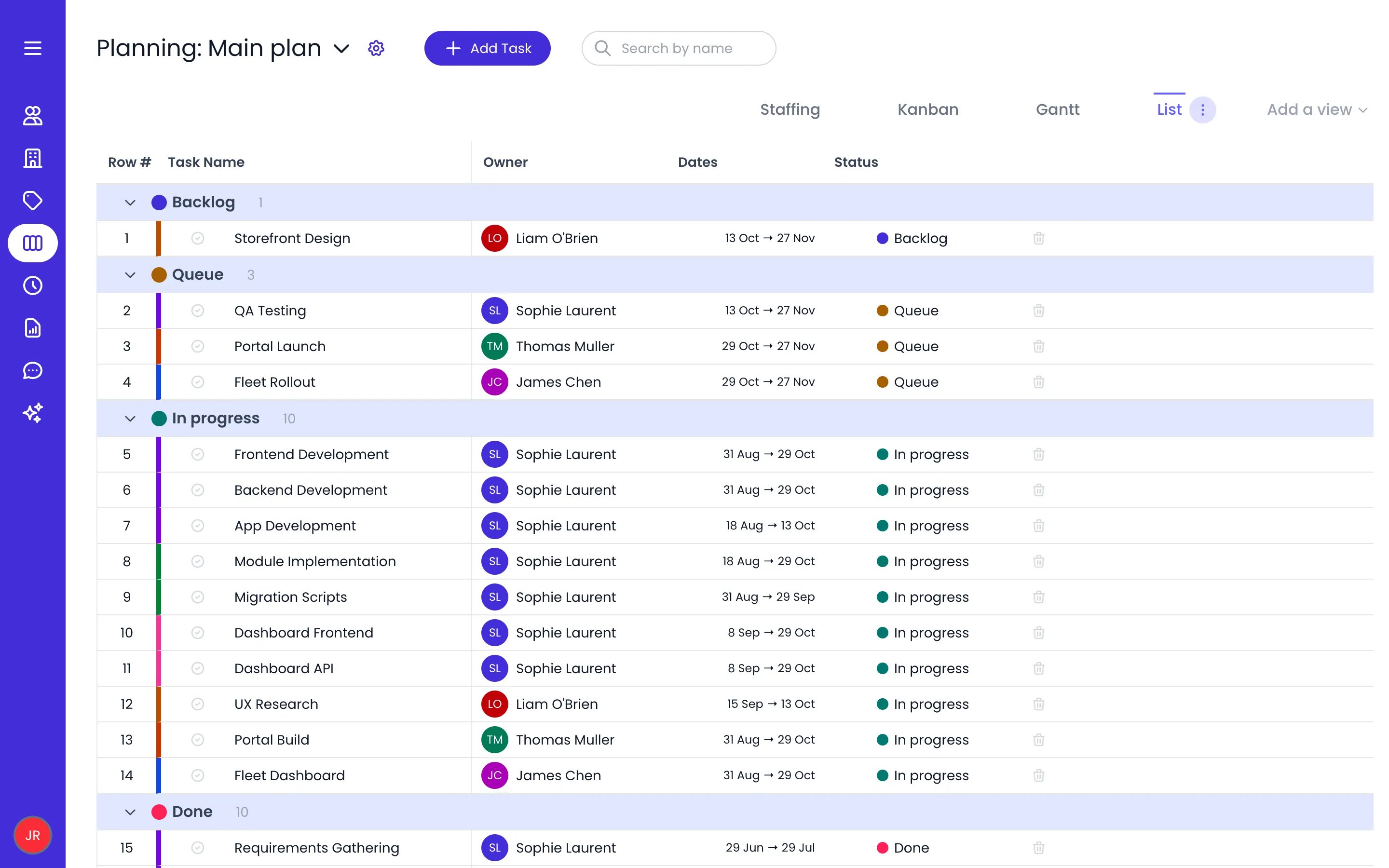Collapse the Backlog group
Screen dimensions: 1389x868
[130, 203]
